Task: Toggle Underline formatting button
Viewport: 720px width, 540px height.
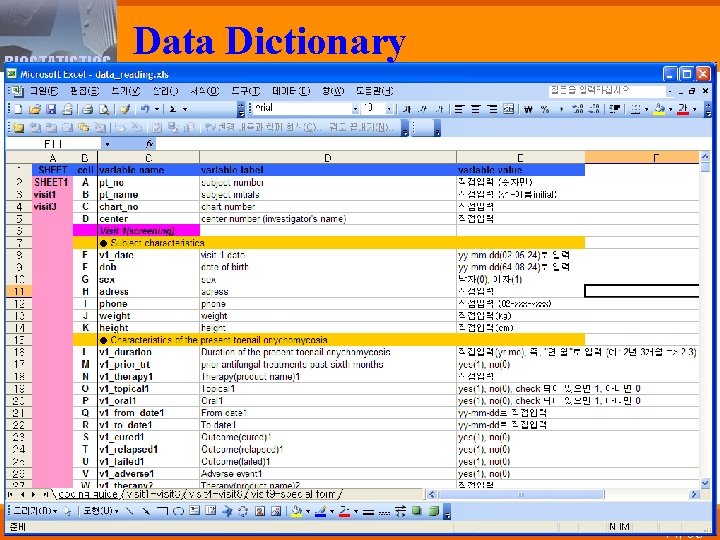Action: (439, 109)
